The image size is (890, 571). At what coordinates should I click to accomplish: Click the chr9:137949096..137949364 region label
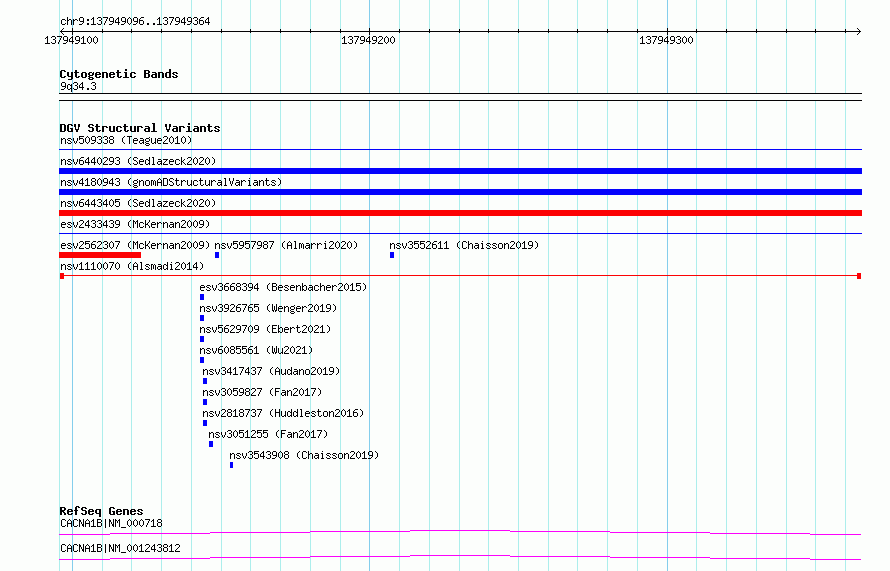click(135, 21)
